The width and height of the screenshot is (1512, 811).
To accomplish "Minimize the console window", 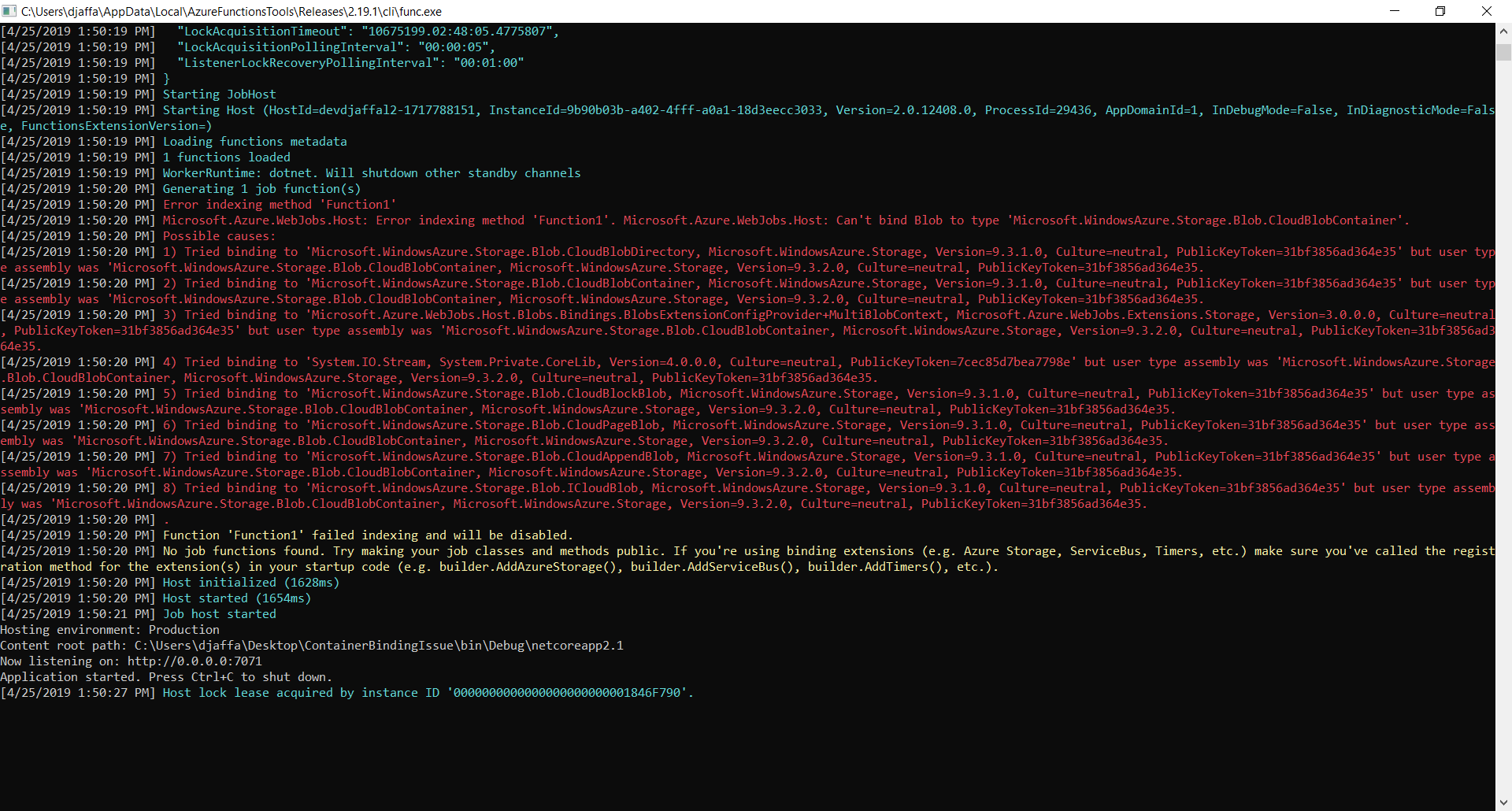I will (x=1395, y=11).
